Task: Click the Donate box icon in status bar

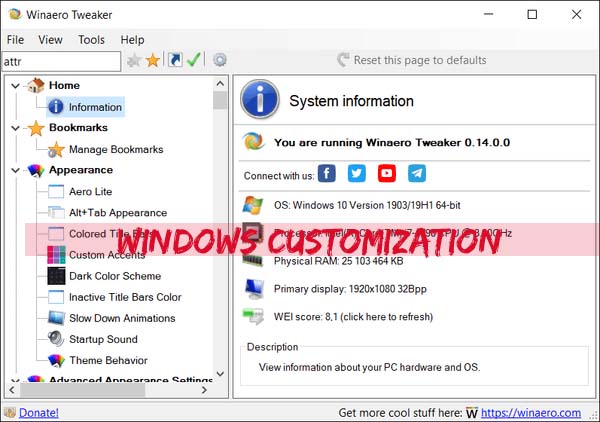Action: pos(10,412)
